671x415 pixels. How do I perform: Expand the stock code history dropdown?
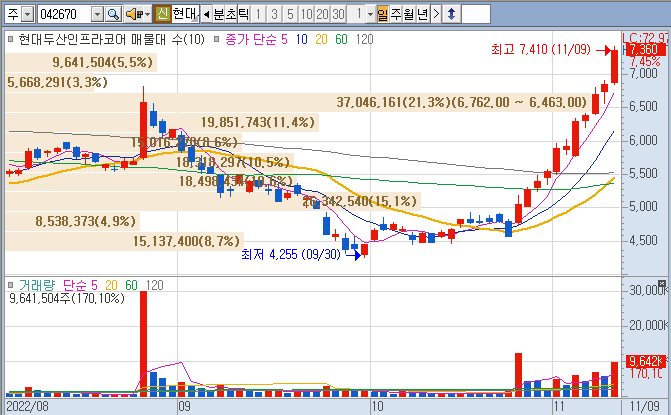coord(98,15)
